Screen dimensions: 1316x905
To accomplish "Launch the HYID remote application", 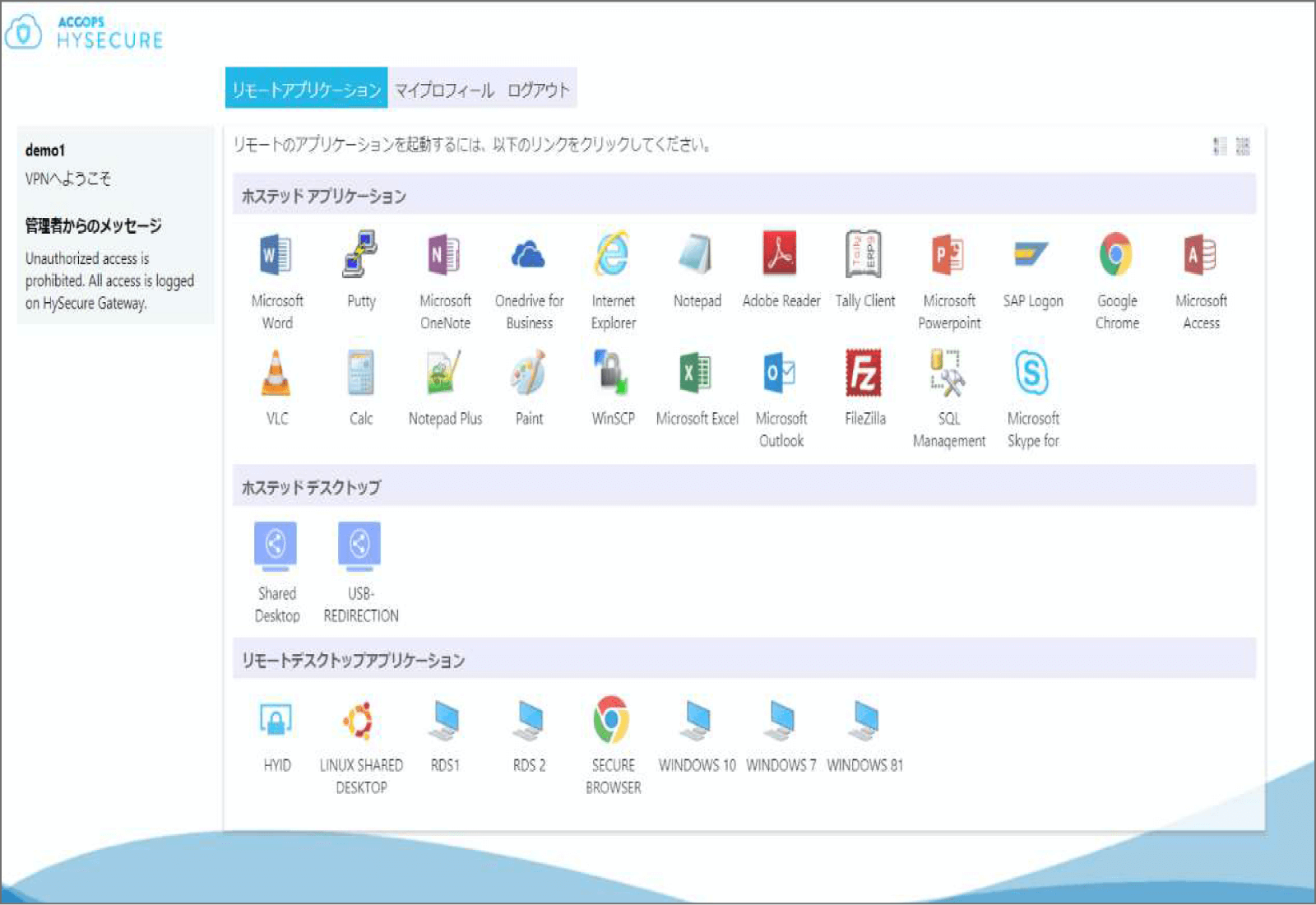I will point(276,720).
